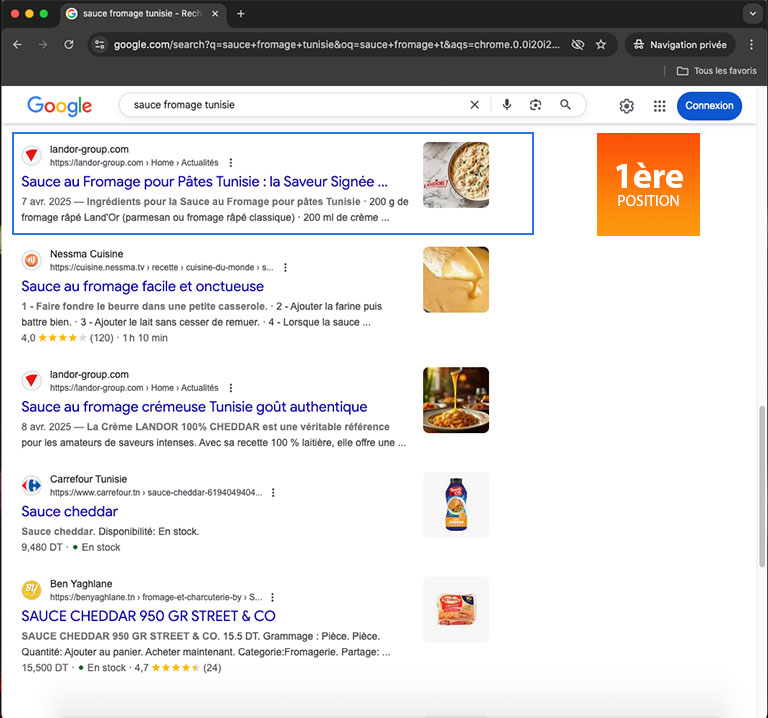The width and height of the screenshot is (768, 718).
Task: Submit search with magnifying glass icon
Action: pos(565,105)
